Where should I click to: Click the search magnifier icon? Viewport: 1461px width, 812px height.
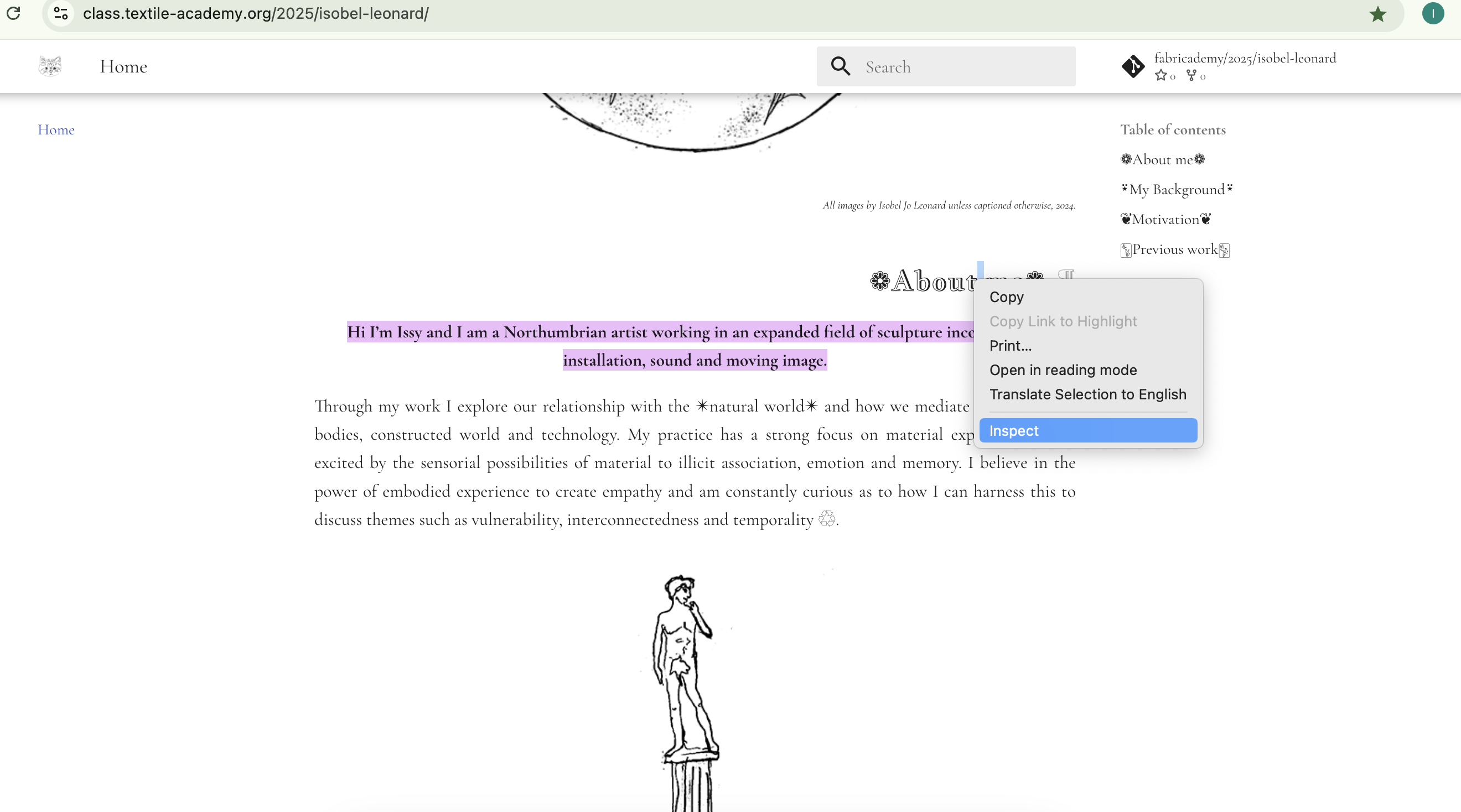pyautogui.click(x=840, y=66)
